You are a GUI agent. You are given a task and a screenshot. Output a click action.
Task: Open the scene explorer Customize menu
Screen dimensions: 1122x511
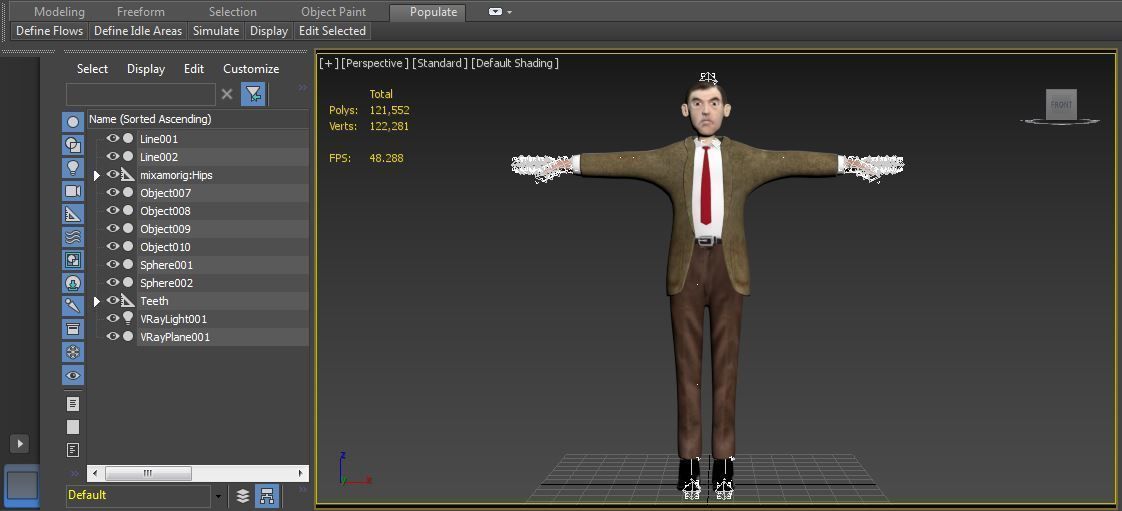(x=251, y=69)
